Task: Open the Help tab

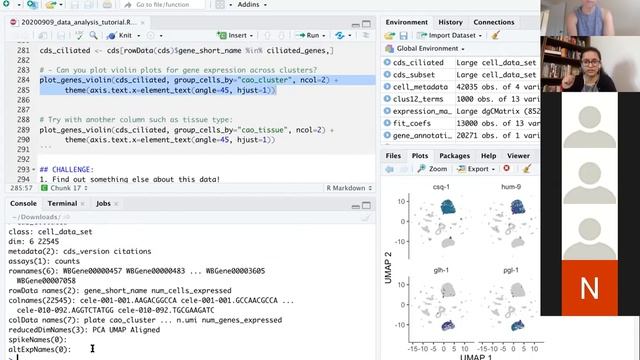Action: coord(488,156)
